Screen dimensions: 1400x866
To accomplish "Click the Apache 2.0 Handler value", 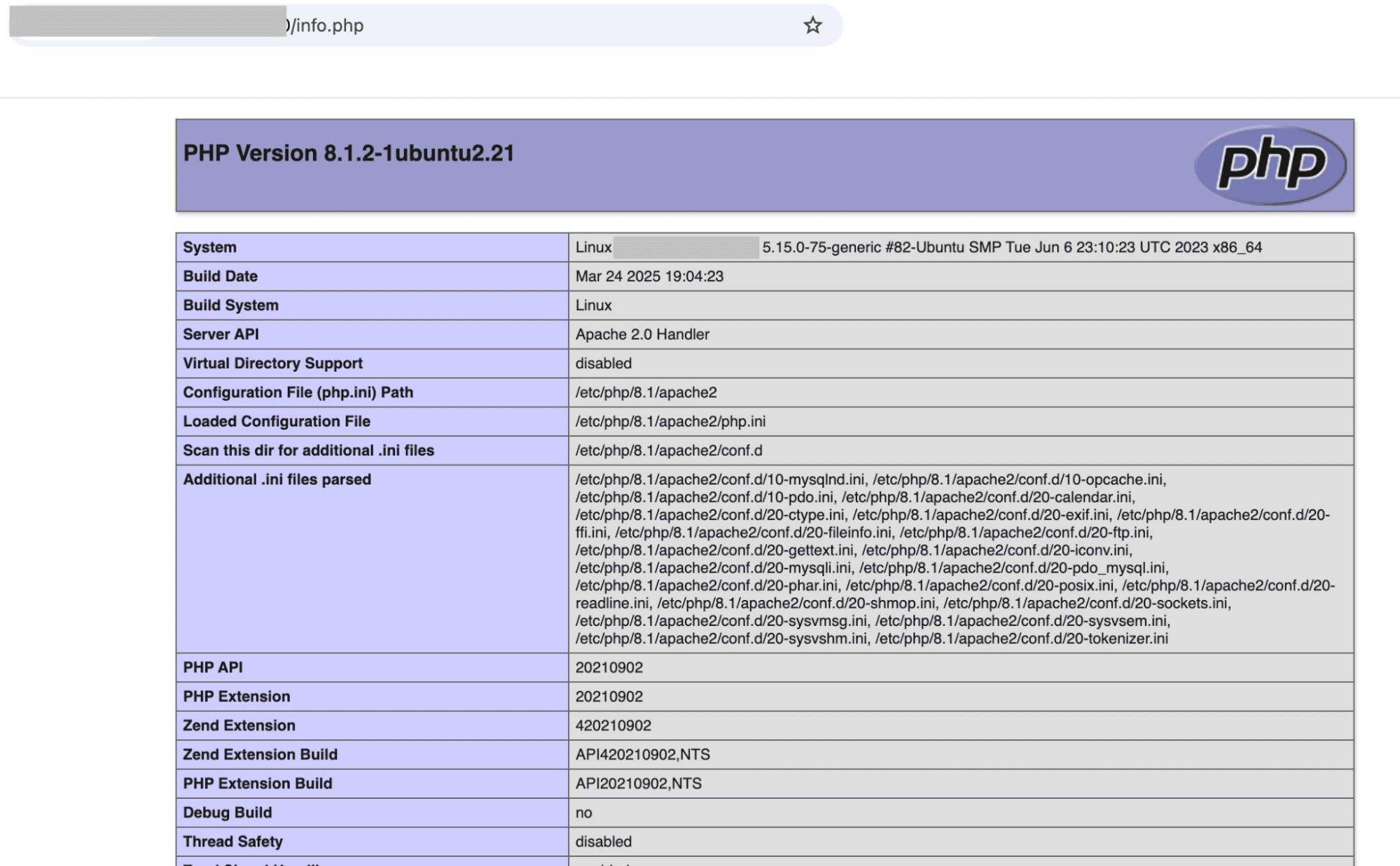I will pyautogui.click(x=642, y=335).
